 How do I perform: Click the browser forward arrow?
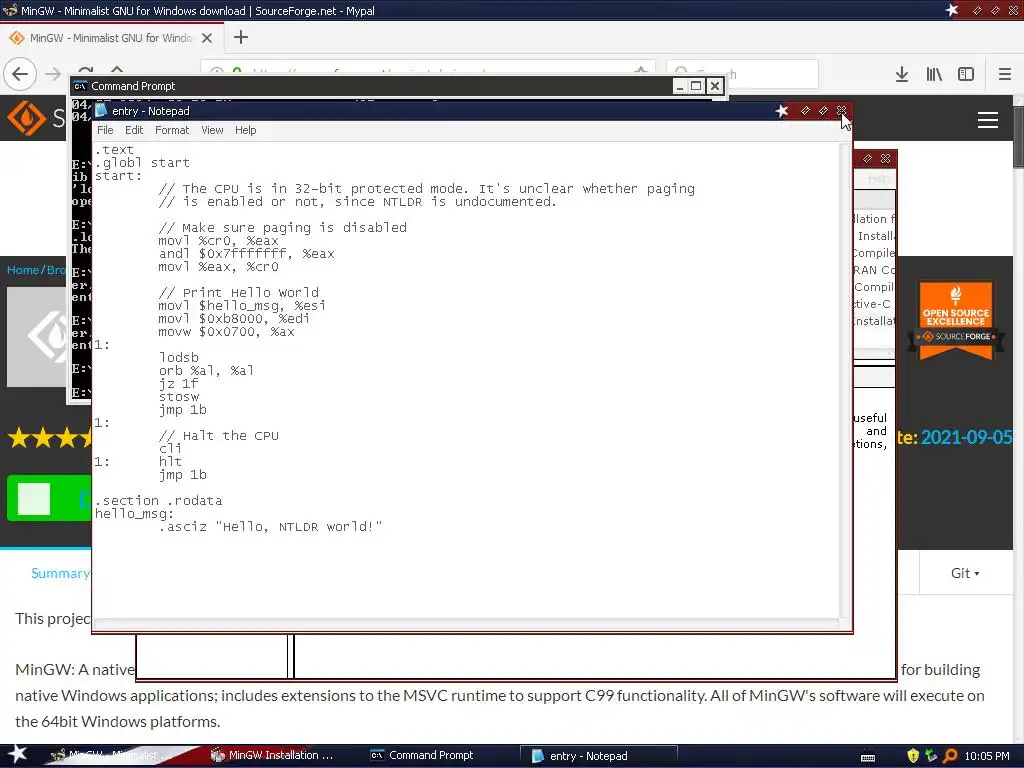53,74
